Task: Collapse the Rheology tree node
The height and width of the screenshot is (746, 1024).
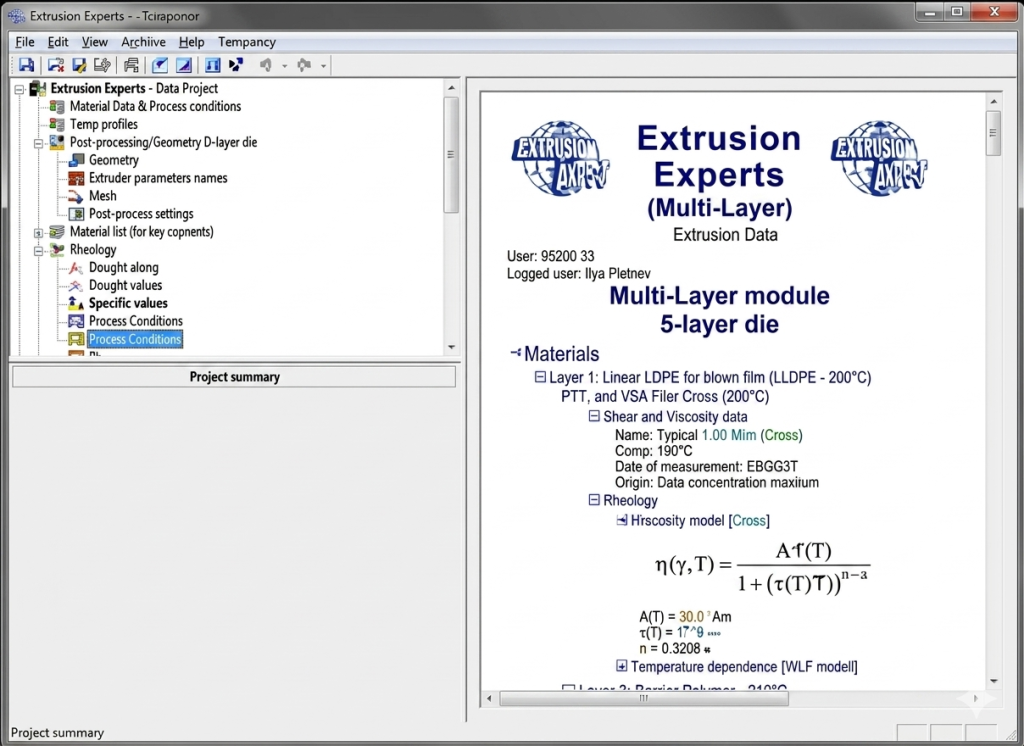Action: 39,250
